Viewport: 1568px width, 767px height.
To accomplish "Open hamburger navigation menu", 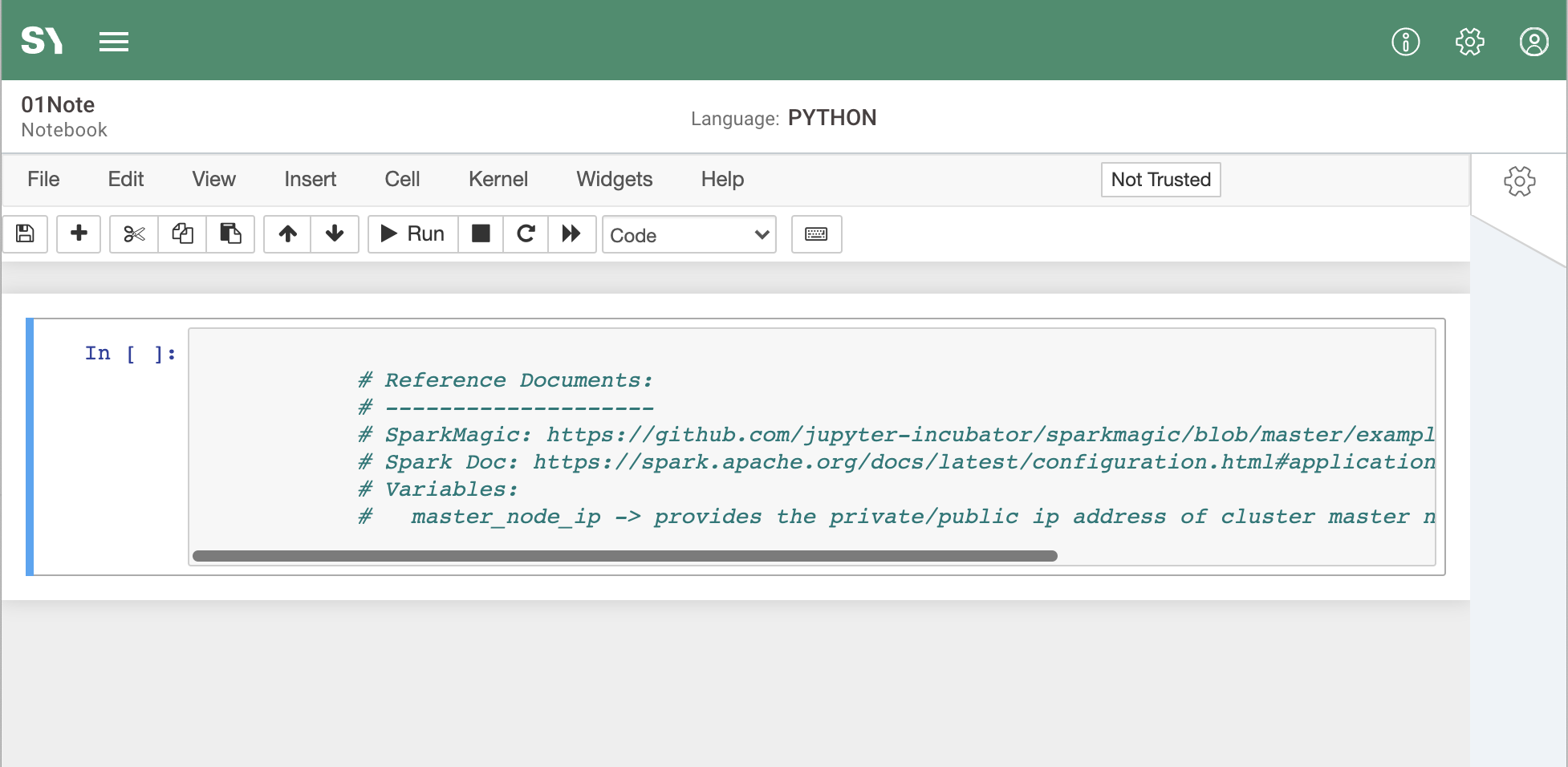I will (x=114, y=42).
